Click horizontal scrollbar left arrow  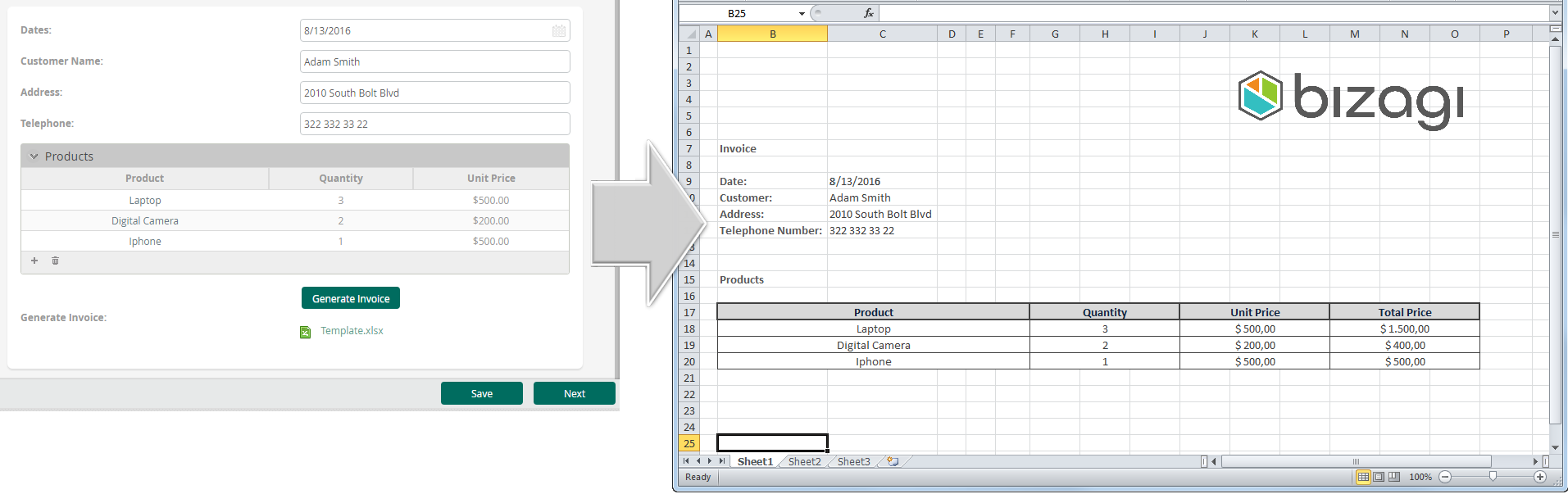(1214, 461)
